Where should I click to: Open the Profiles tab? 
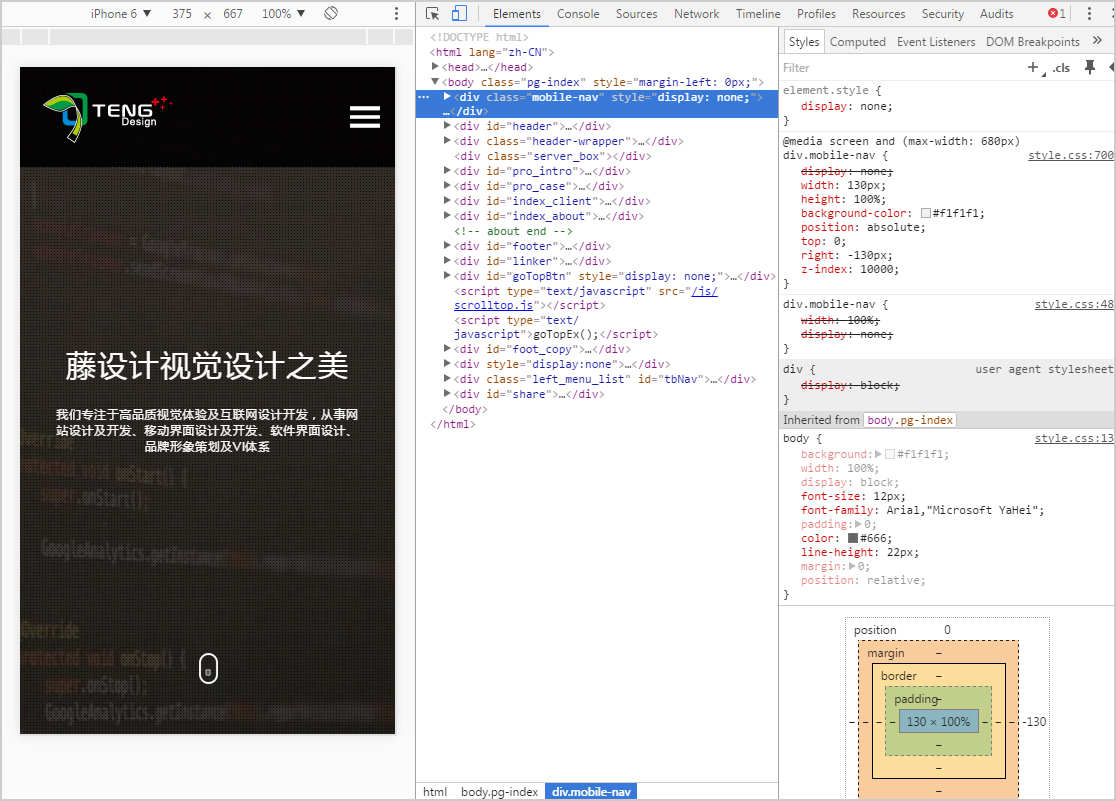(816, 14)
